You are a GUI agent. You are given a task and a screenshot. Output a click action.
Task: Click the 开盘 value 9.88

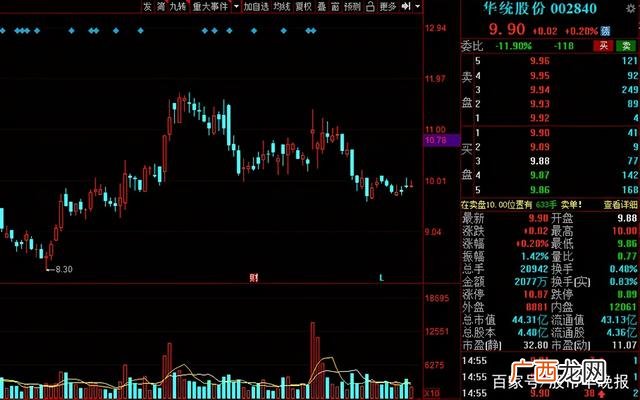(627, 218)
